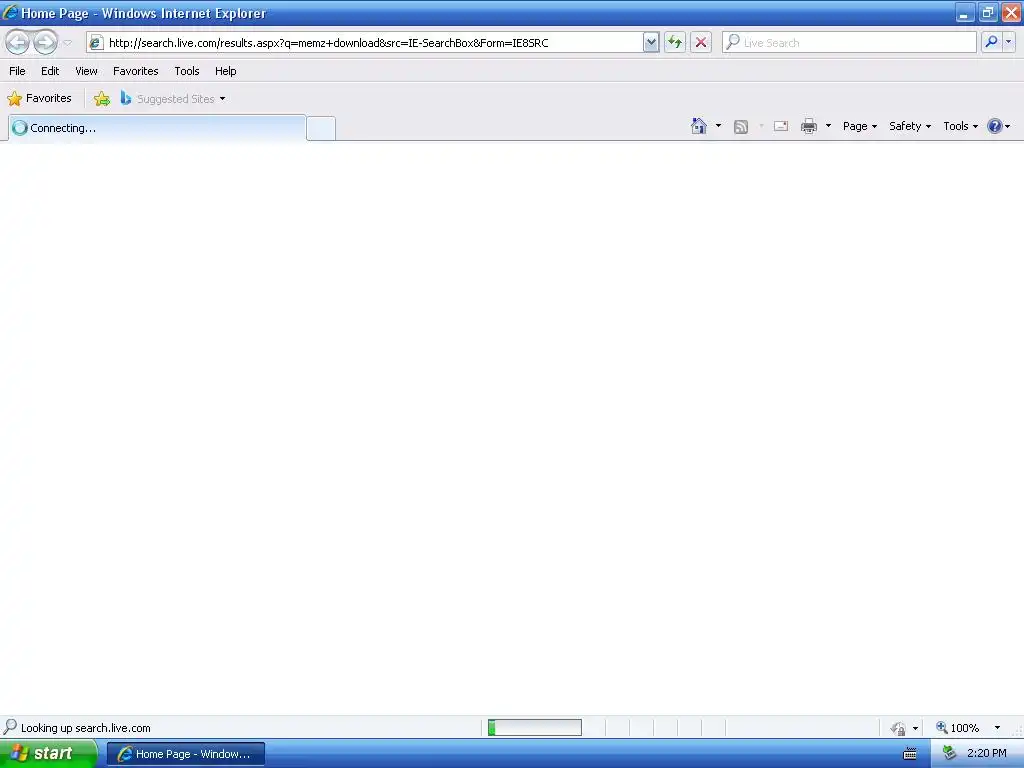Click the Windows start button
Image resolution: width=1024 pixels, height=768 pixels.
(x=48, y=754)
